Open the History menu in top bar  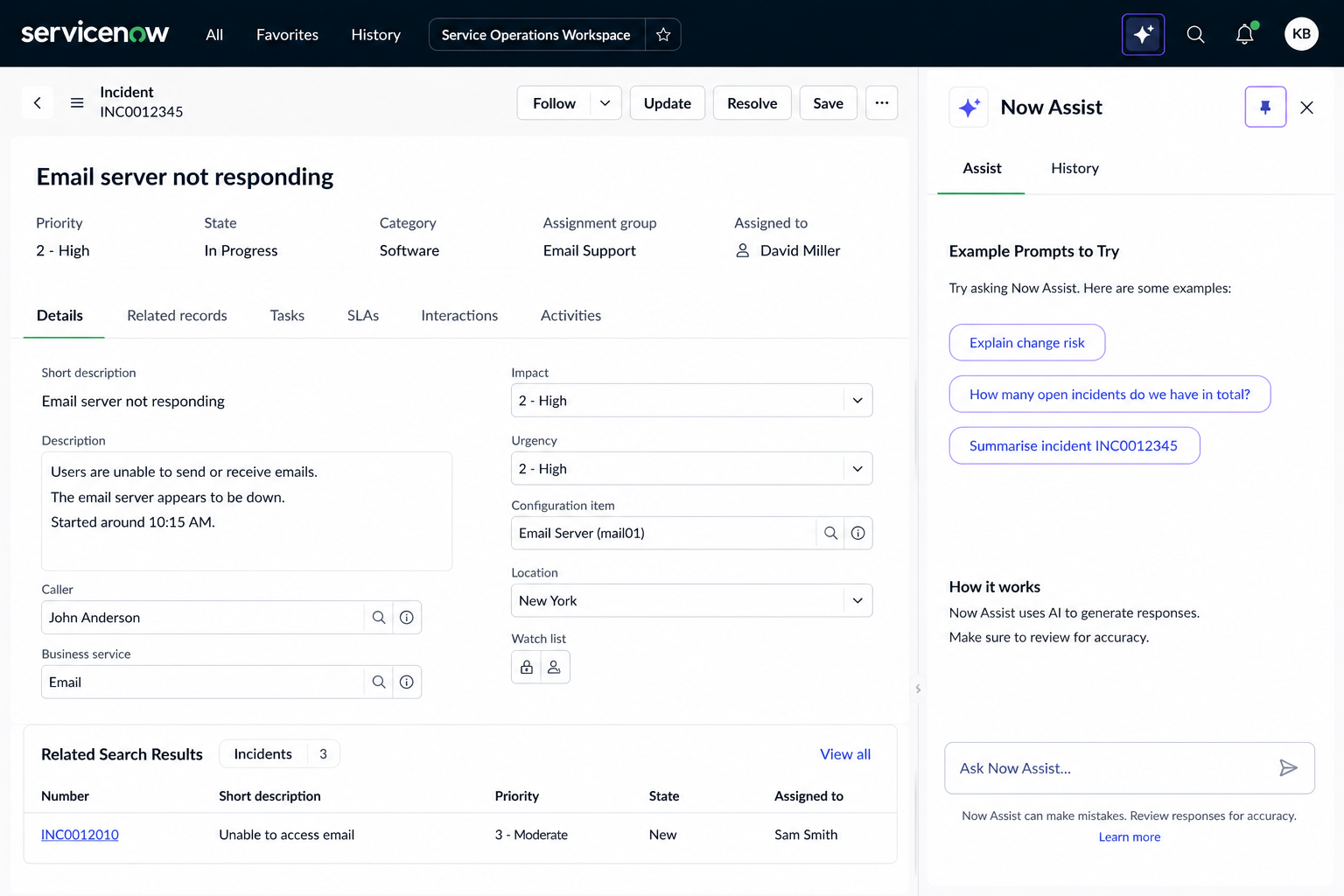[375, 34]
